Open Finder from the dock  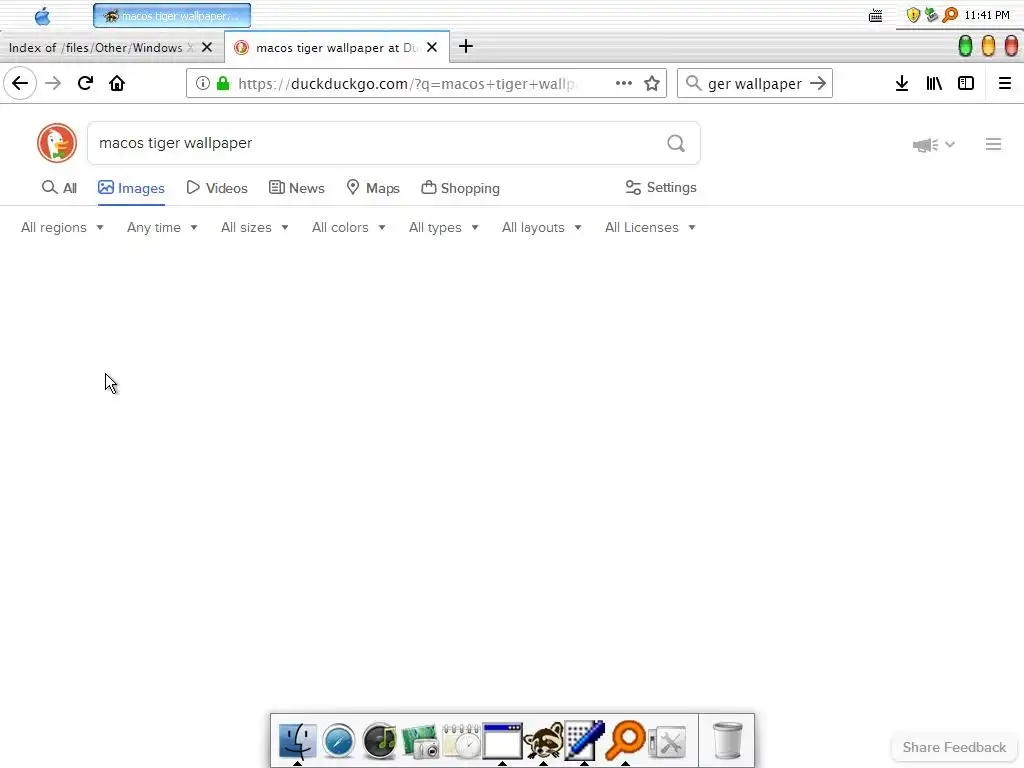coord(298,741)
